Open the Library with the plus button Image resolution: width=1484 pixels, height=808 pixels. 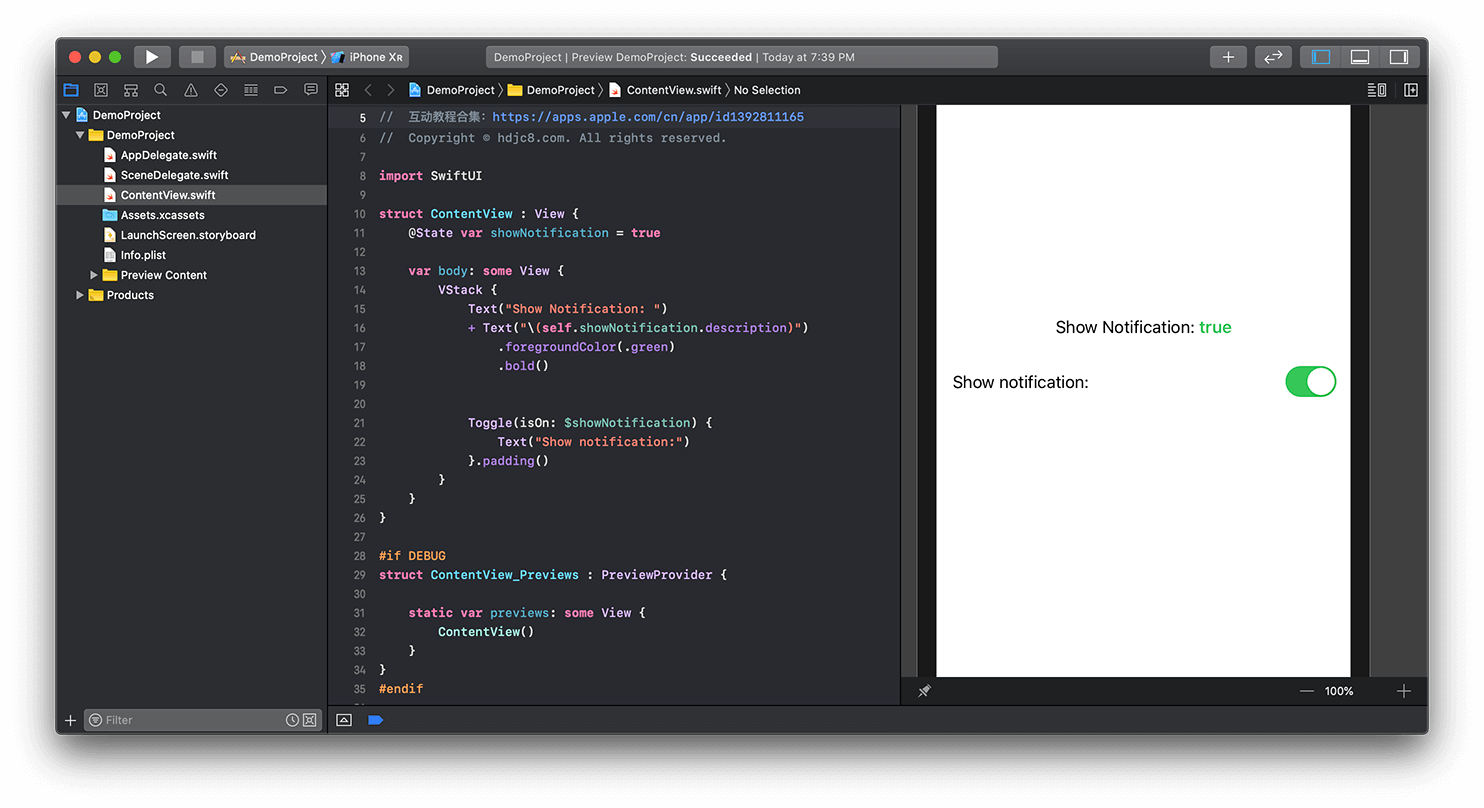click(1228, 57)
